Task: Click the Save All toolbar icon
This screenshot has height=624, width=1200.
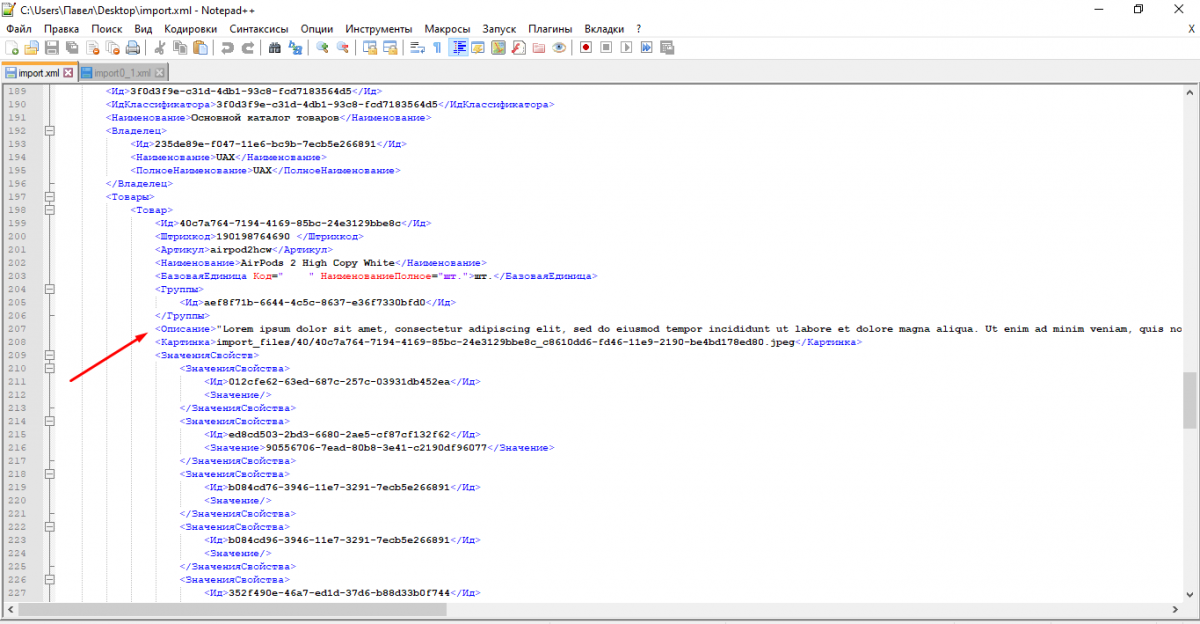Action: [x=72, y=47]
